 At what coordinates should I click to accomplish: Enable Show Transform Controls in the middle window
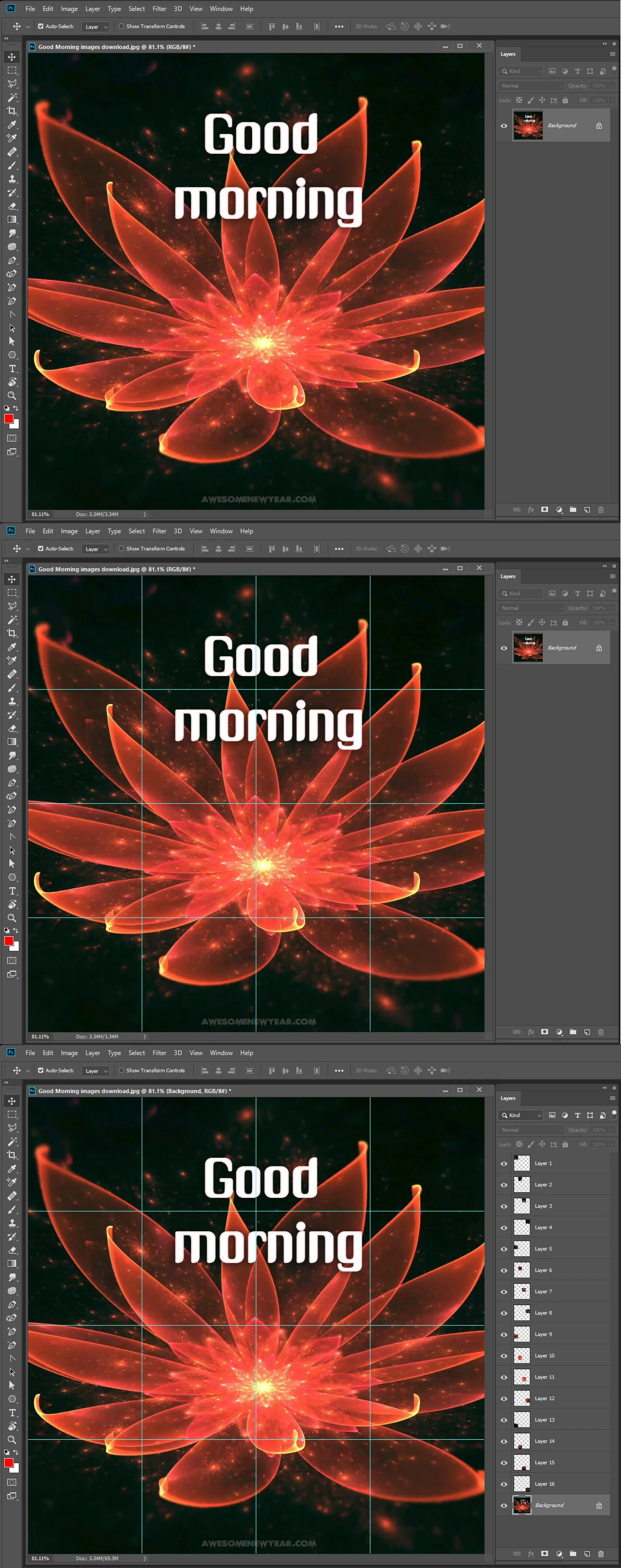(121, 548)
